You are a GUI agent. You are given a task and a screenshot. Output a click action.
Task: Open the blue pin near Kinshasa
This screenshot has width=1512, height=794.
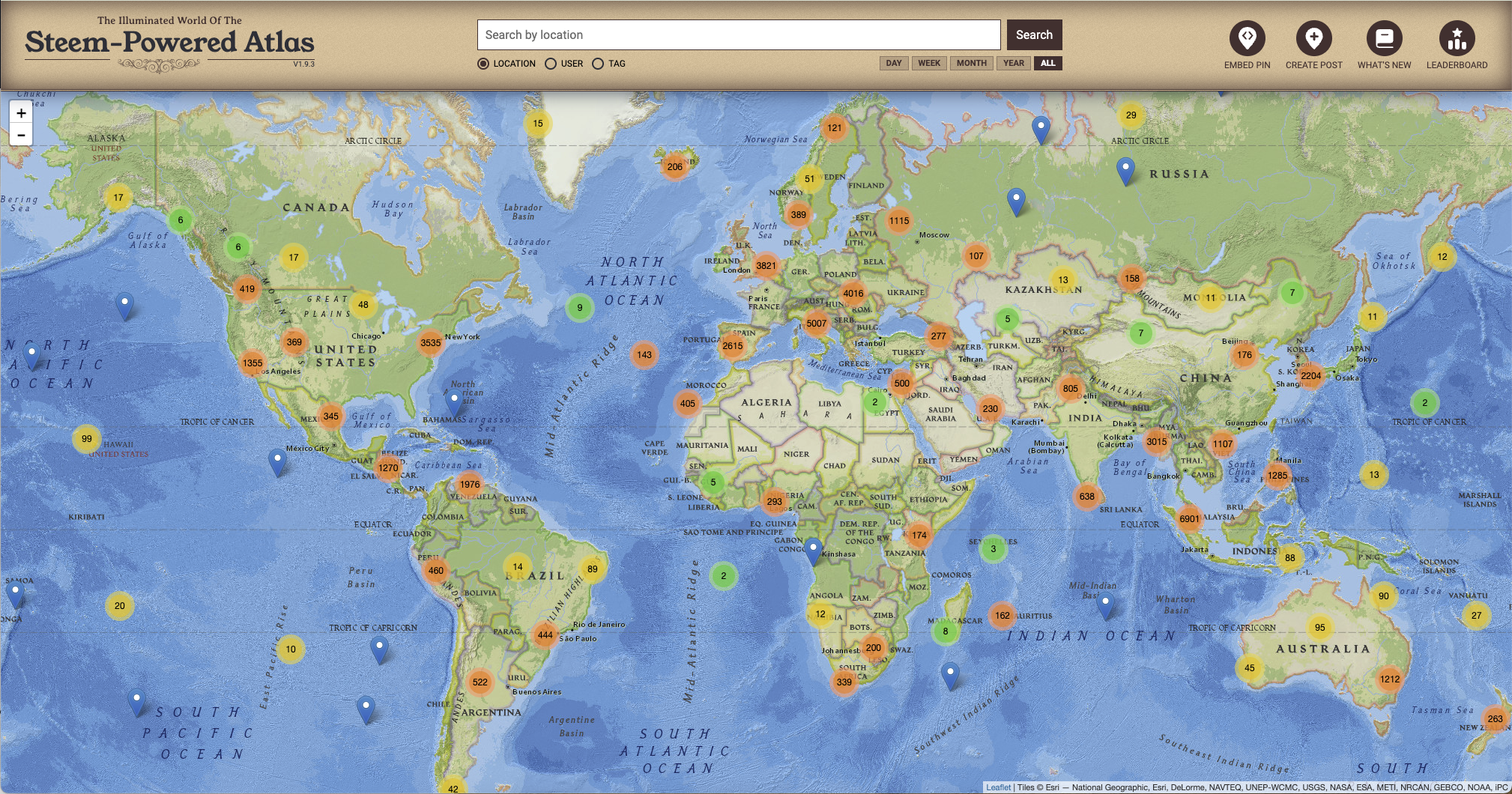[x=813, y=552]
